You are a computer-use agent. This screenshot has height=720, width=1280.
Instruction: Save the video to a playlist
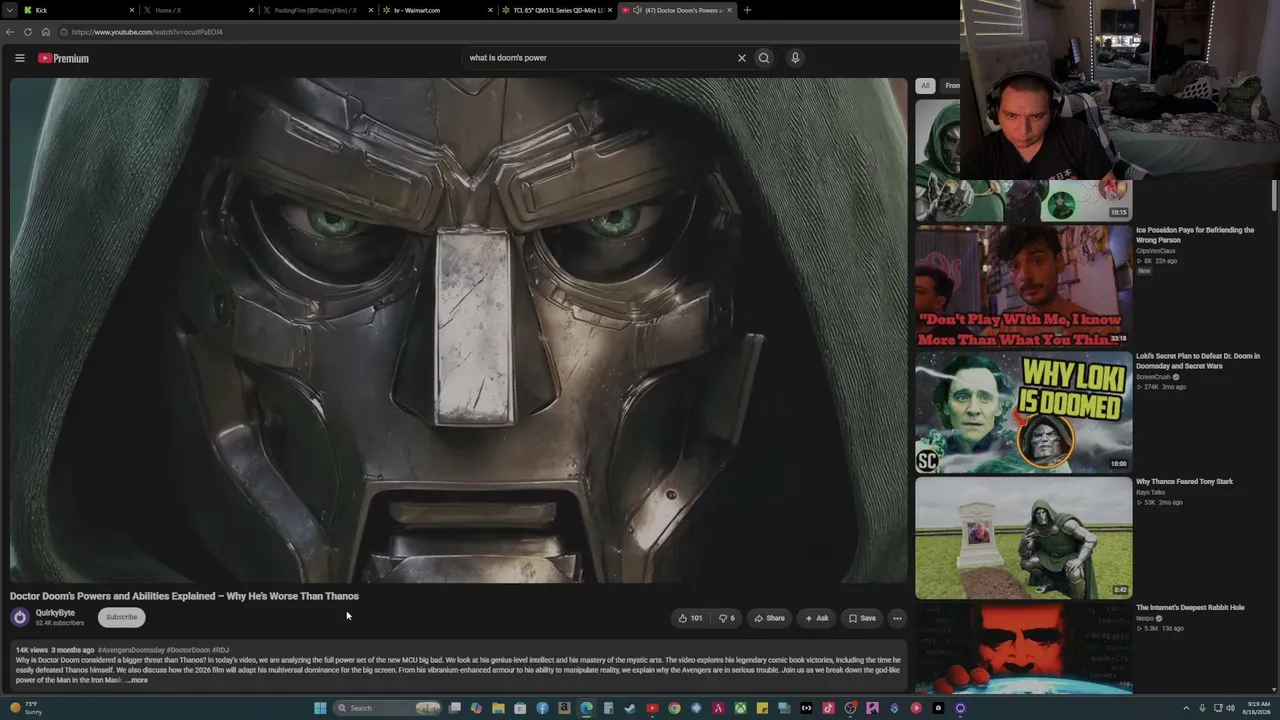[x=862, y=618]
